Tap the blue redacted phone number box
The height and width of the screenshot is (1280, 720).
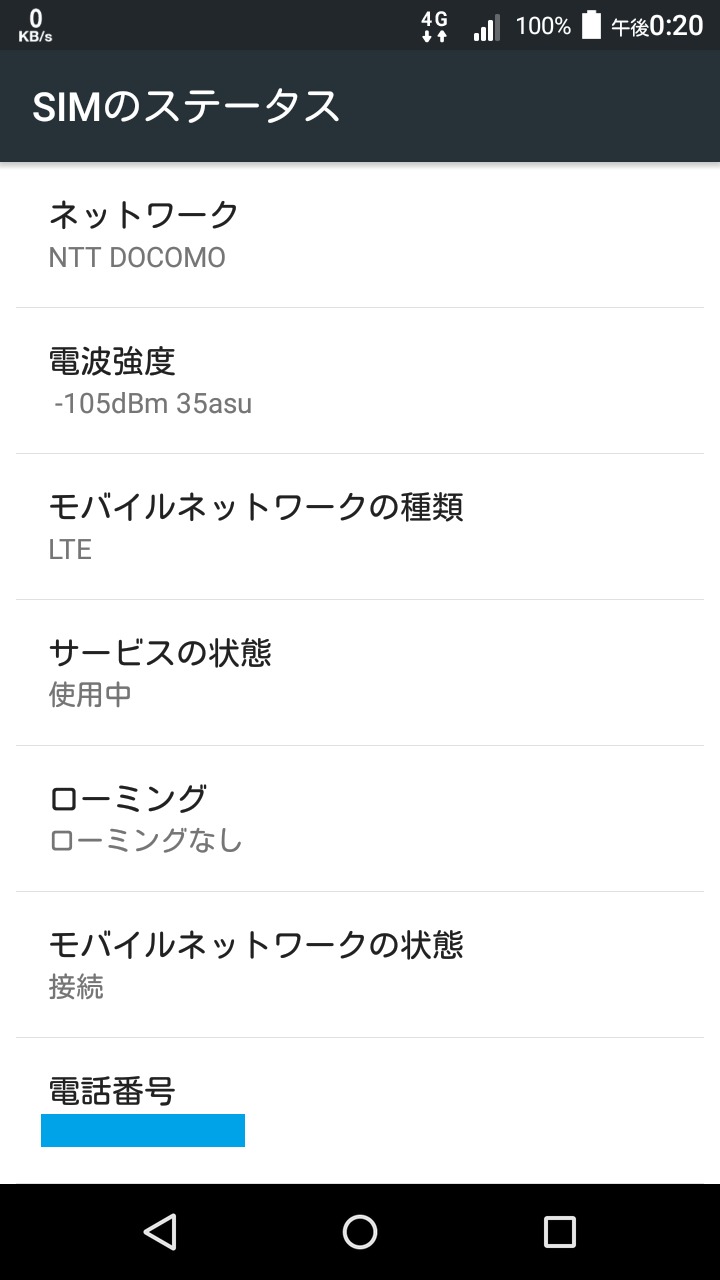(x=143, y=1130)
